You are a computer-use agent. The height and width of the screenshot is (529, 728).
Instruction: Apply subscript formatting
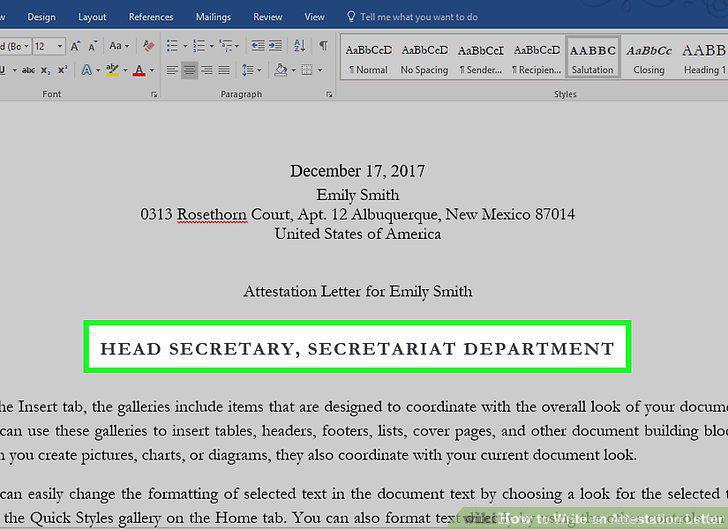pyautogui.click(x=46, y=70)
